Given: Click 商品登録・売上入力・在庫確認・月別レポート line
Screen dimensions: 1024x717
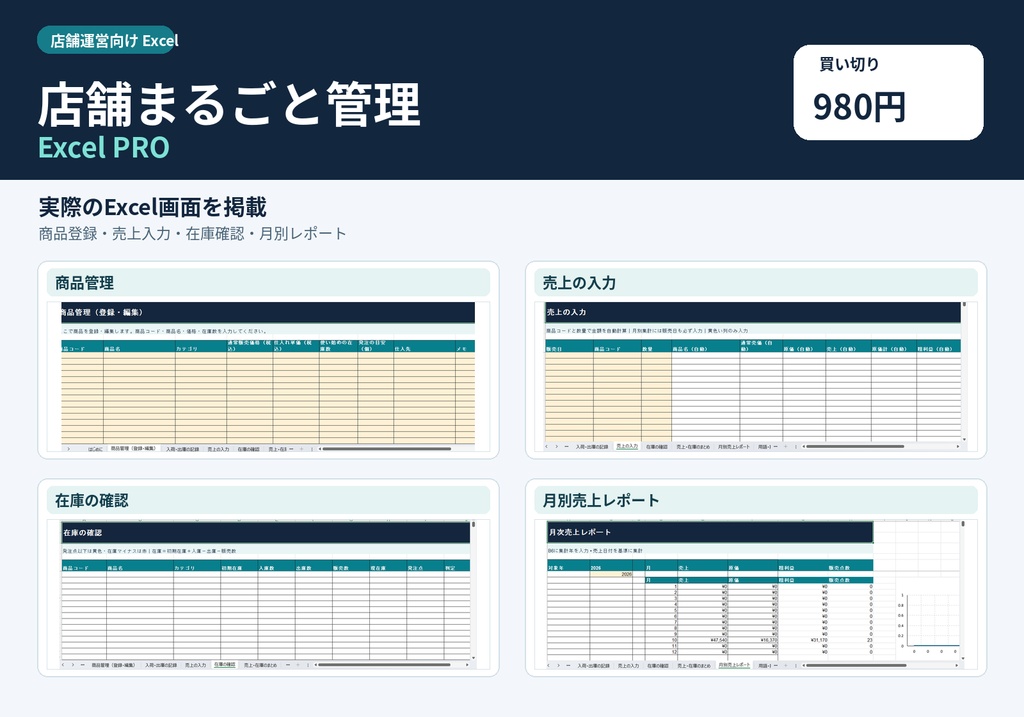Looking at the screenshot, I should click(192, 234).
